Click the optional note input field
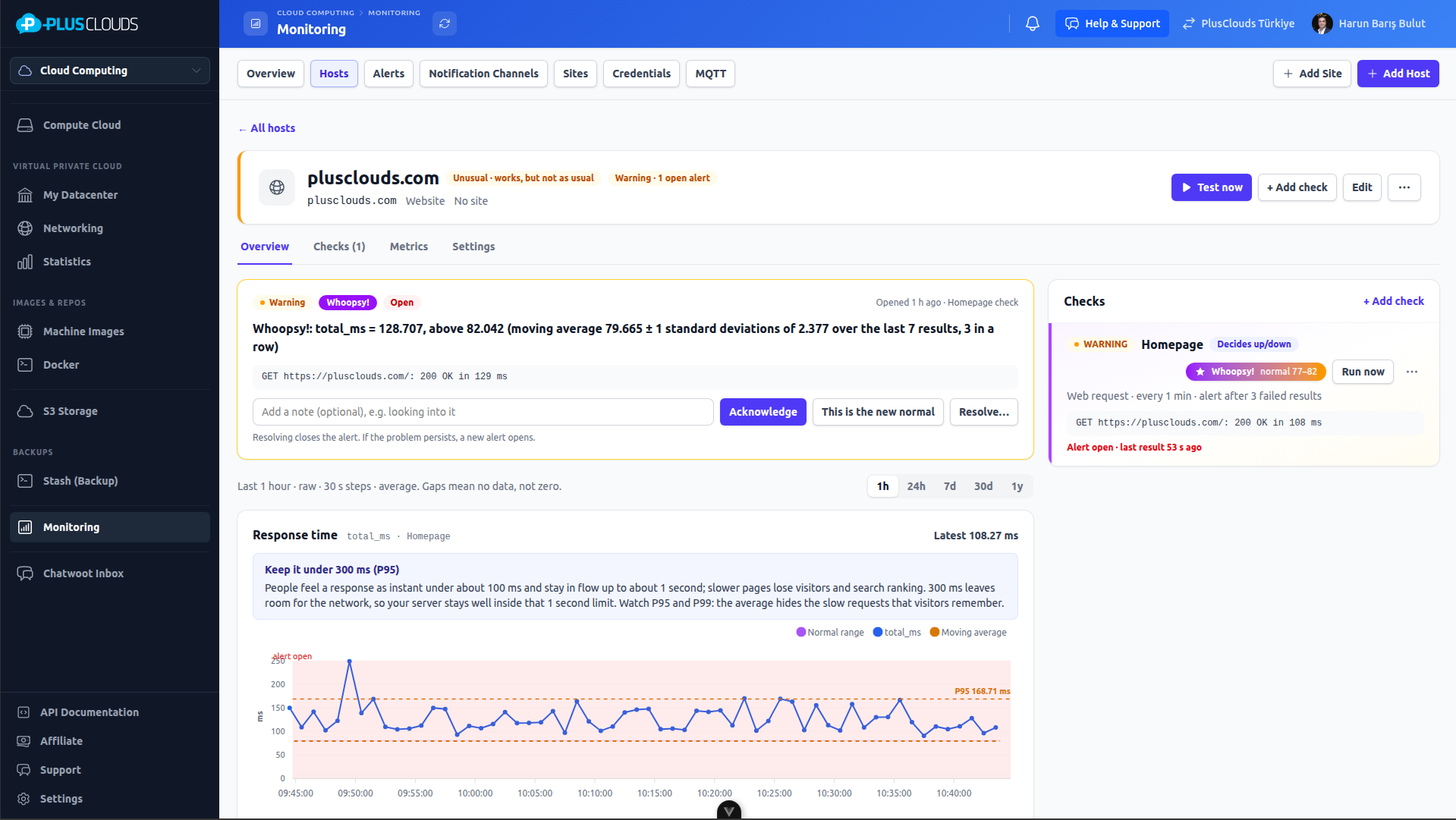 [x=483, y=412]
